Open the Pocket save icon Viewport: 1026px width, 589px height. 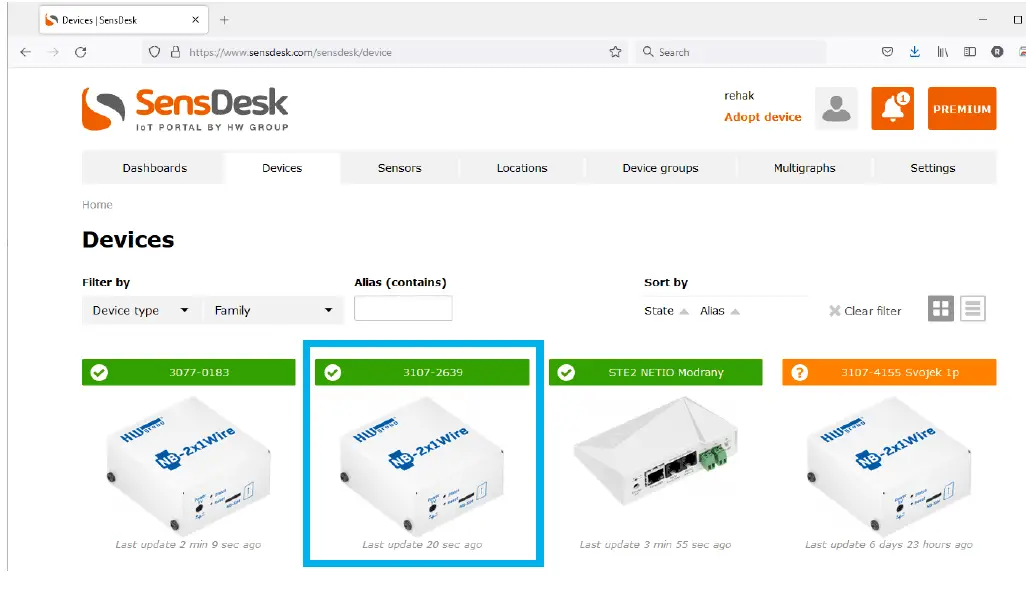click(x=887, y=52)
